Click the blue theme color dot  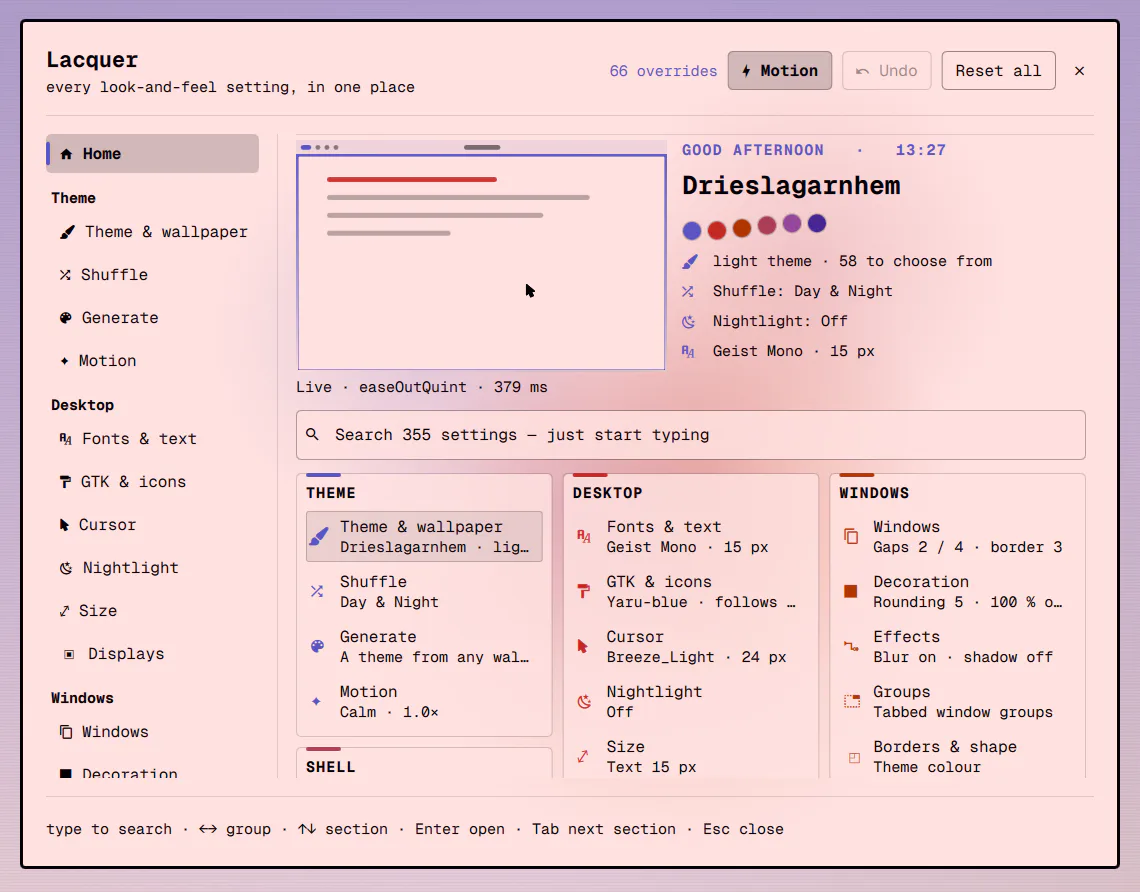[691, 230]
